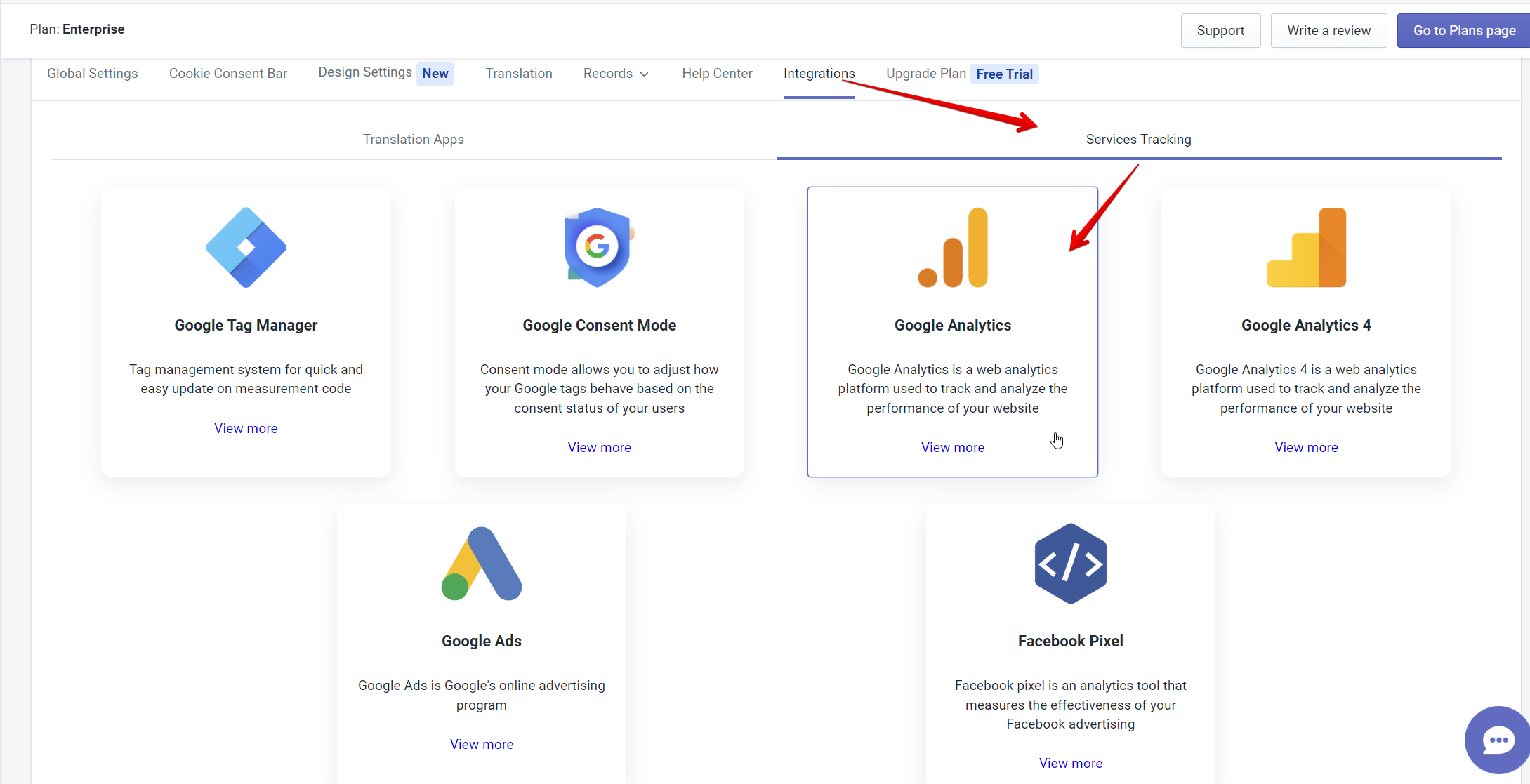Screen dimensions: 1530x784
Task: Switch to the Translation Apps sub-tab
Action: pyautogui.click(x=414, y=140)
